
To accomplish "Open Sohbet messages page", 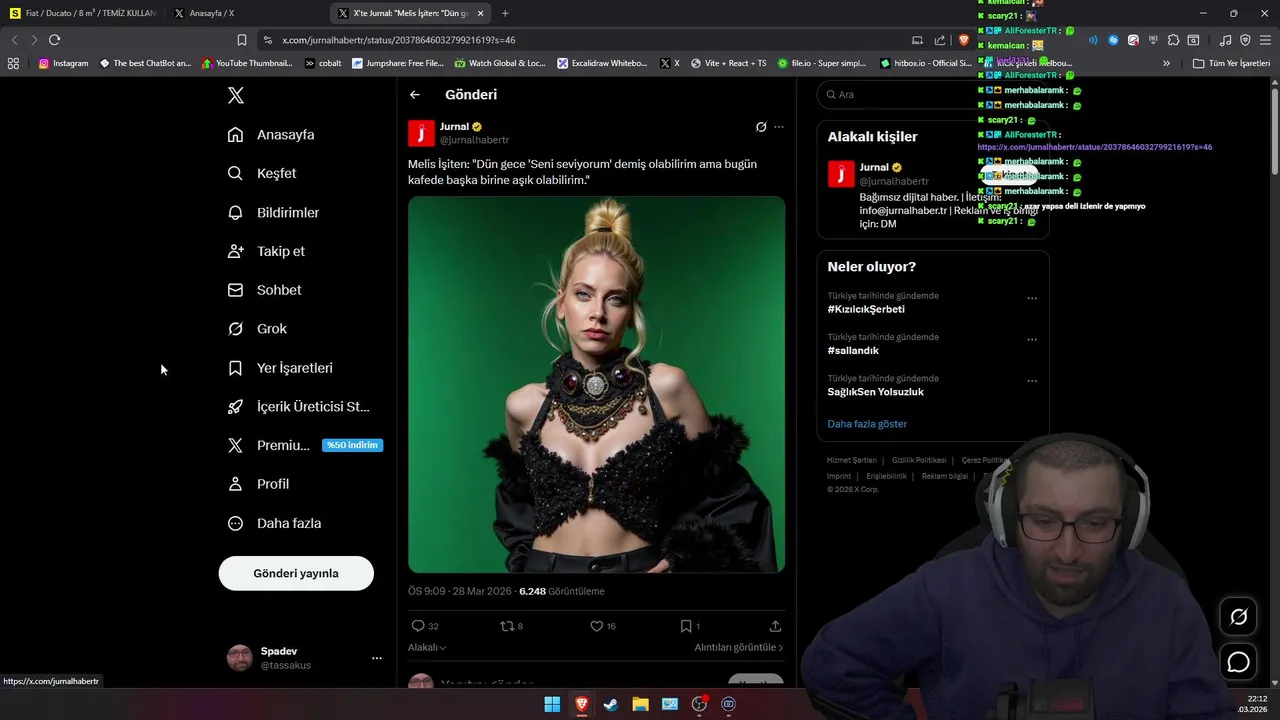I will click(x=264, y=290).
